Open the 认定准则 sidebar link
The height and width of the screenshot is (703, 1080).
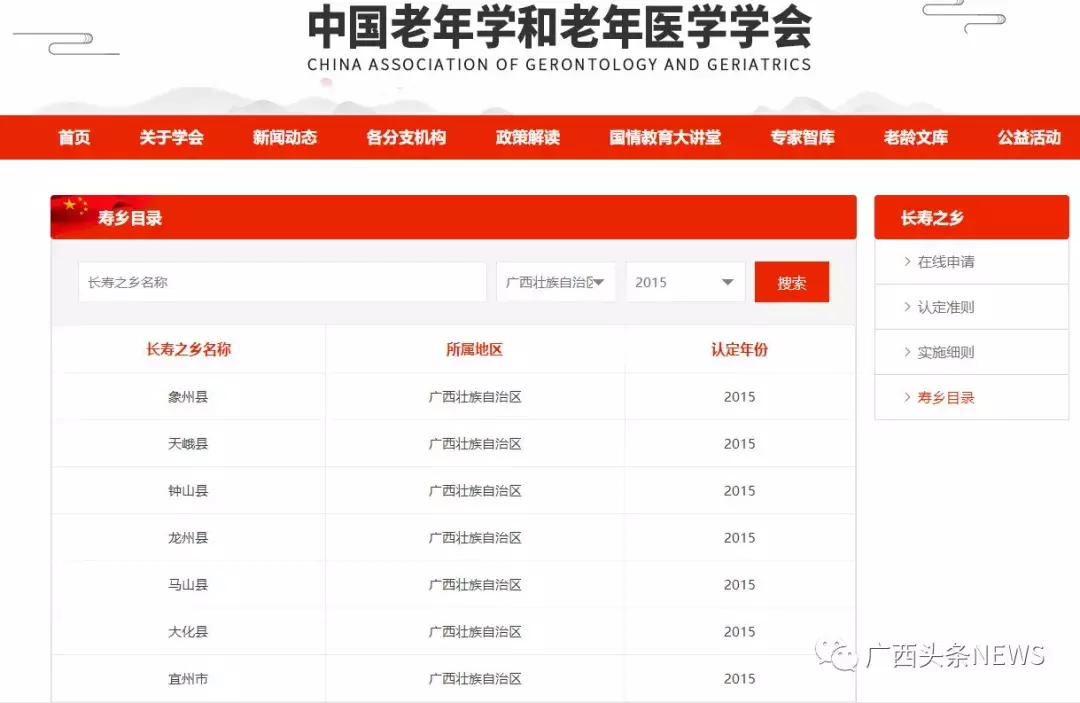tap(945, 307)
